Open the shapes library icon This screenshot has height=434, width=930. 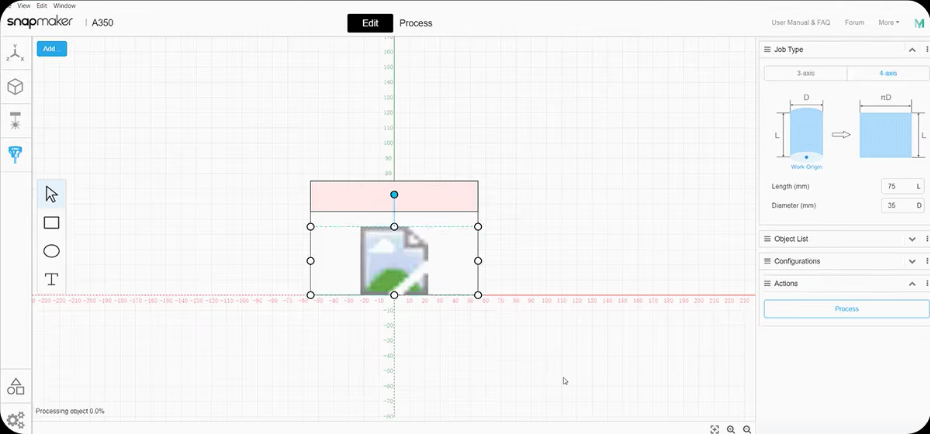[15, 387]
